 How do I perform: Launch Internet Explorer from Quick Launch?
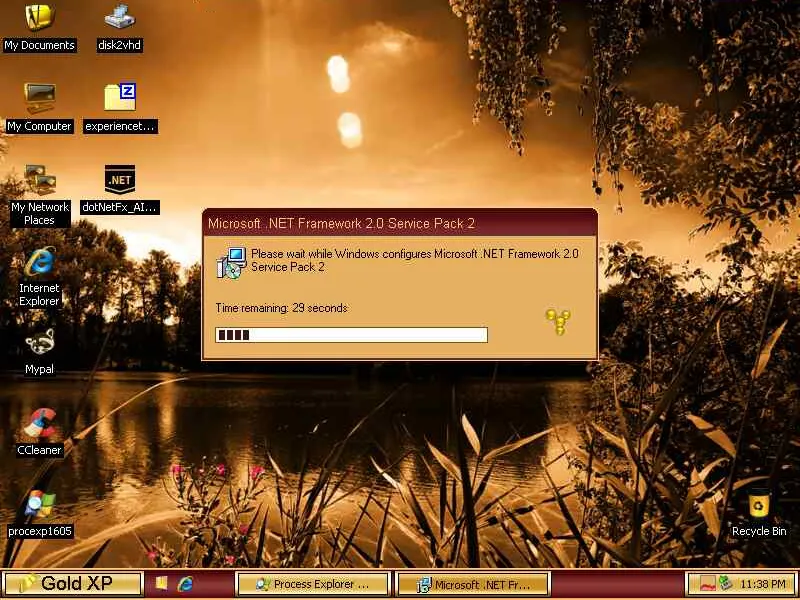[x=185, y=584]
